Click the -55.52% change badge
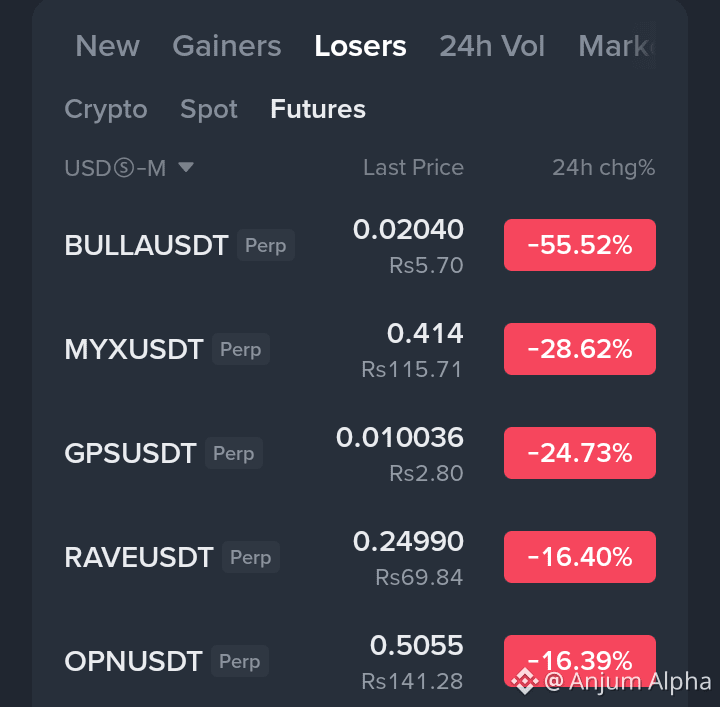The width and height of the screenshot is (720, 707). click(580, 245)
